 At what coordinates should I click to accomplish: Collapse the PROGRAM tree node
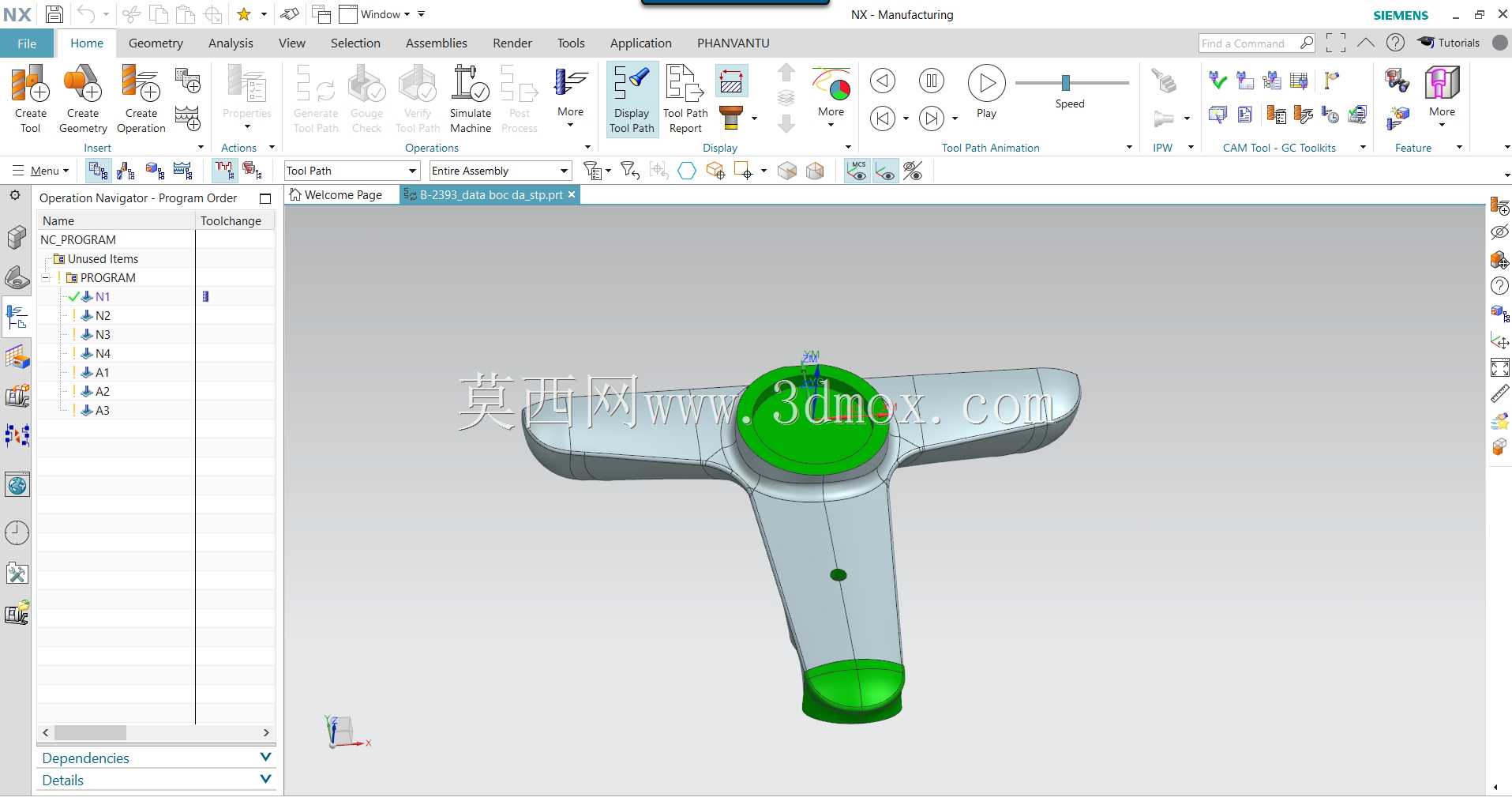coord(46,278)
